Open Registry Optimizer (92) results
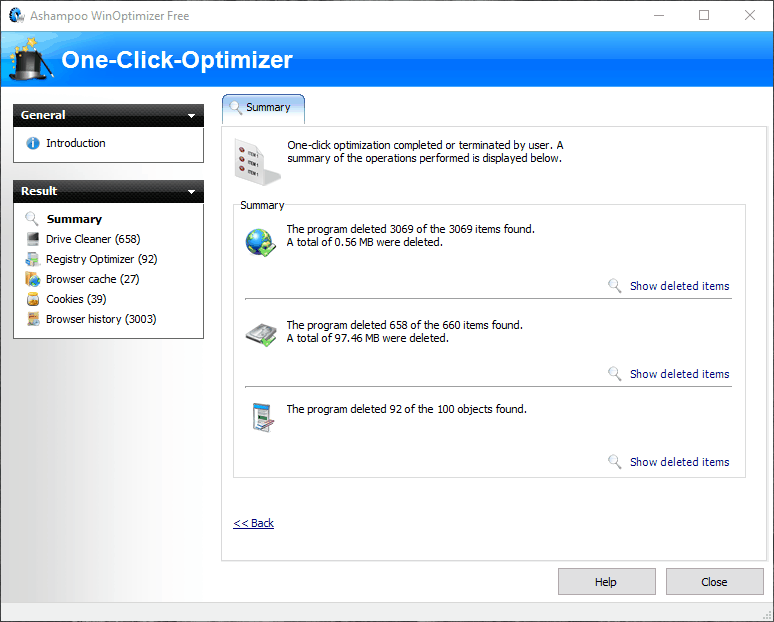774x622 pixels. [101, 259]
